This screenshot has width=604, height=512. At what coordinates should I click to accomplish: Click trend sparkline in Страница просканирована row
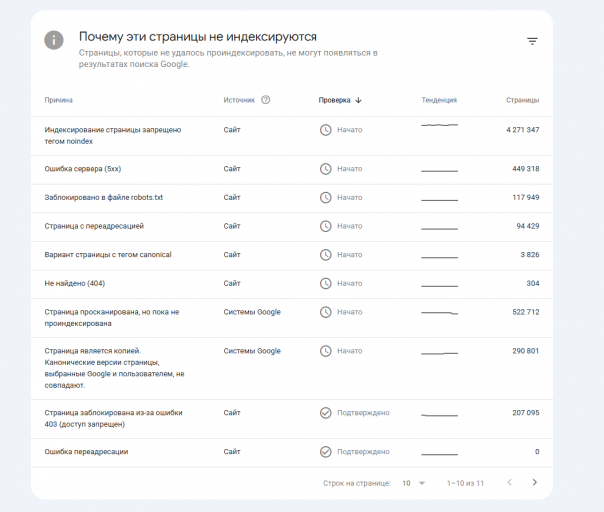[x=440, y=313]
